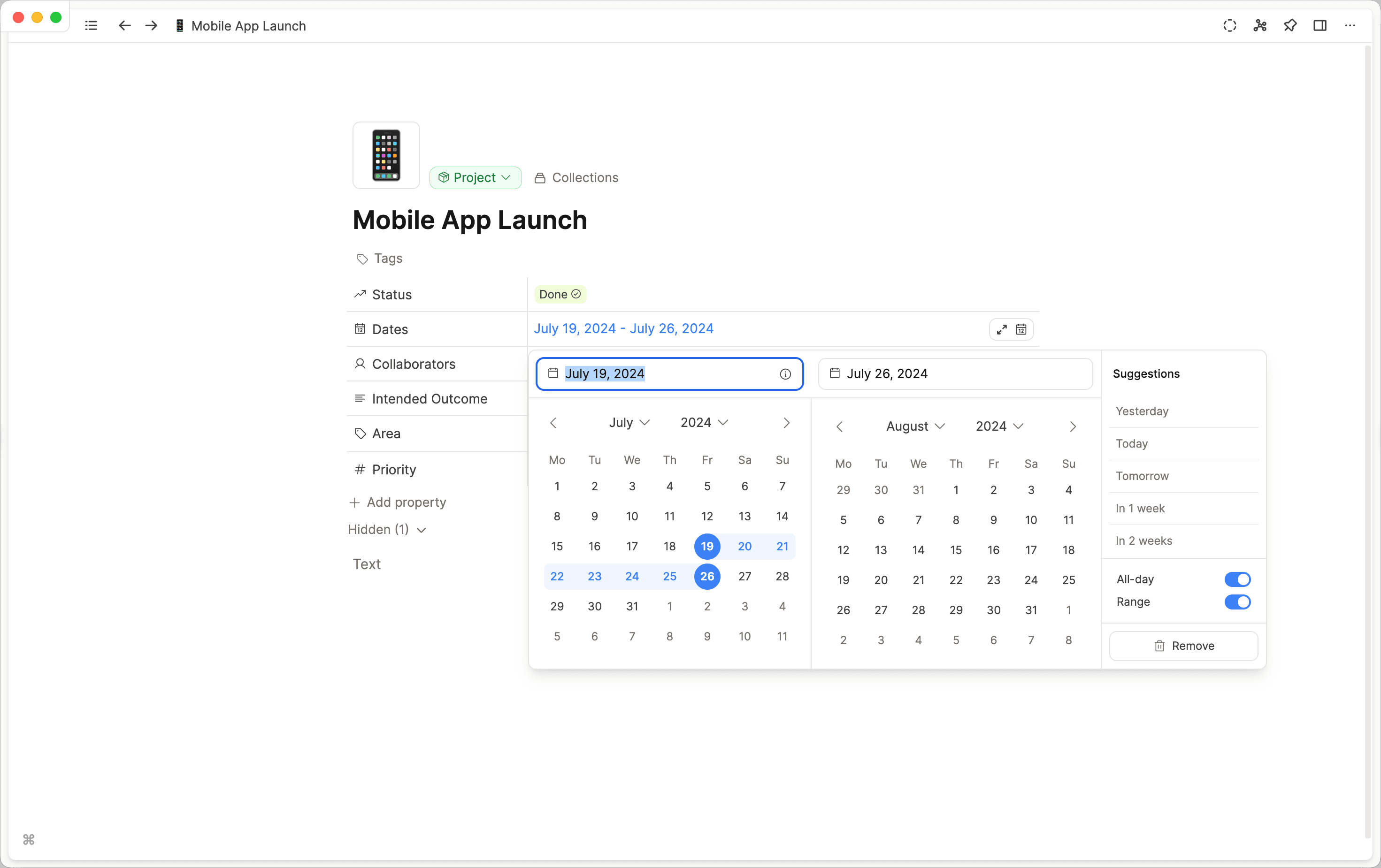1381x868 pixels.
Task: Click the Remove date button
Action: (1183, 646)
